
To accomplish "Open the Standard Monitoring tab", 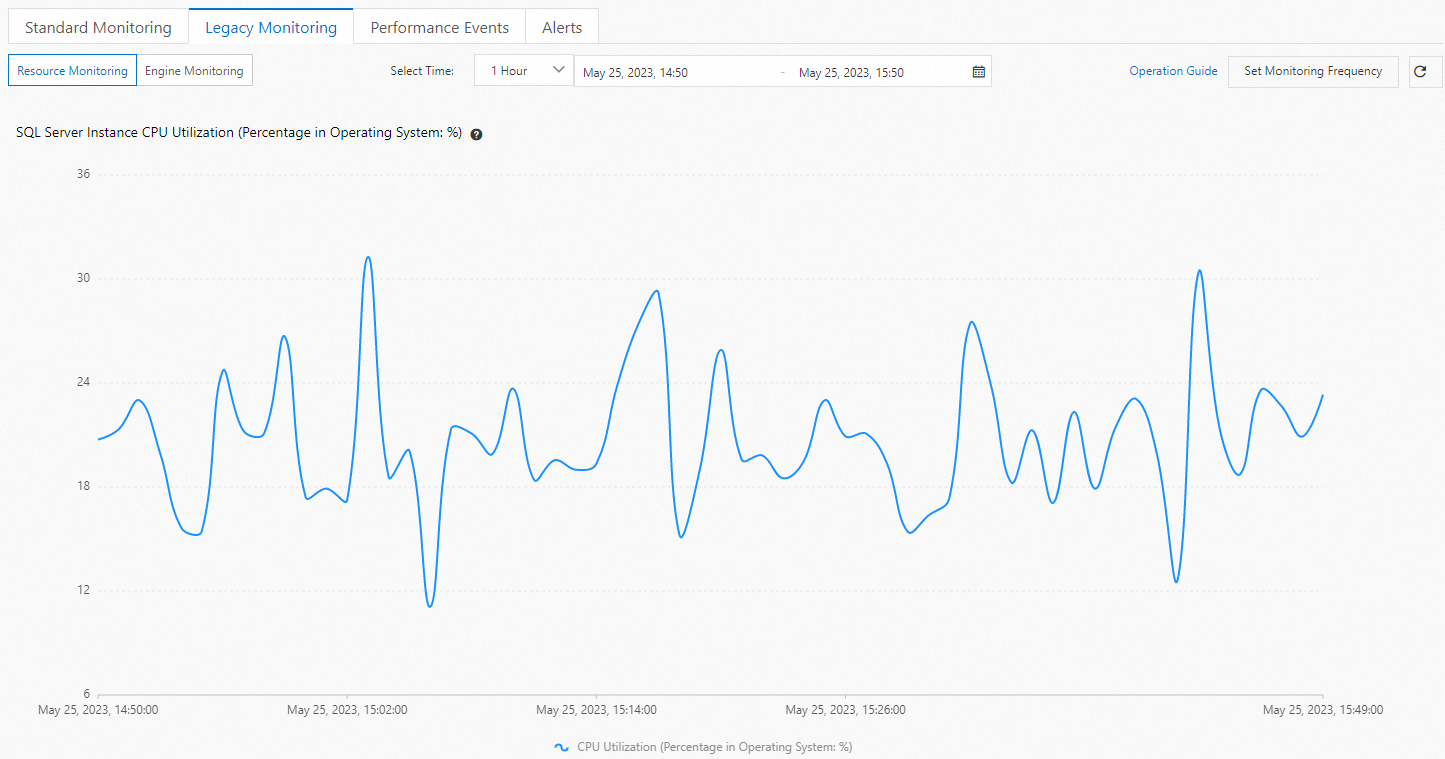I will (98, 28).
